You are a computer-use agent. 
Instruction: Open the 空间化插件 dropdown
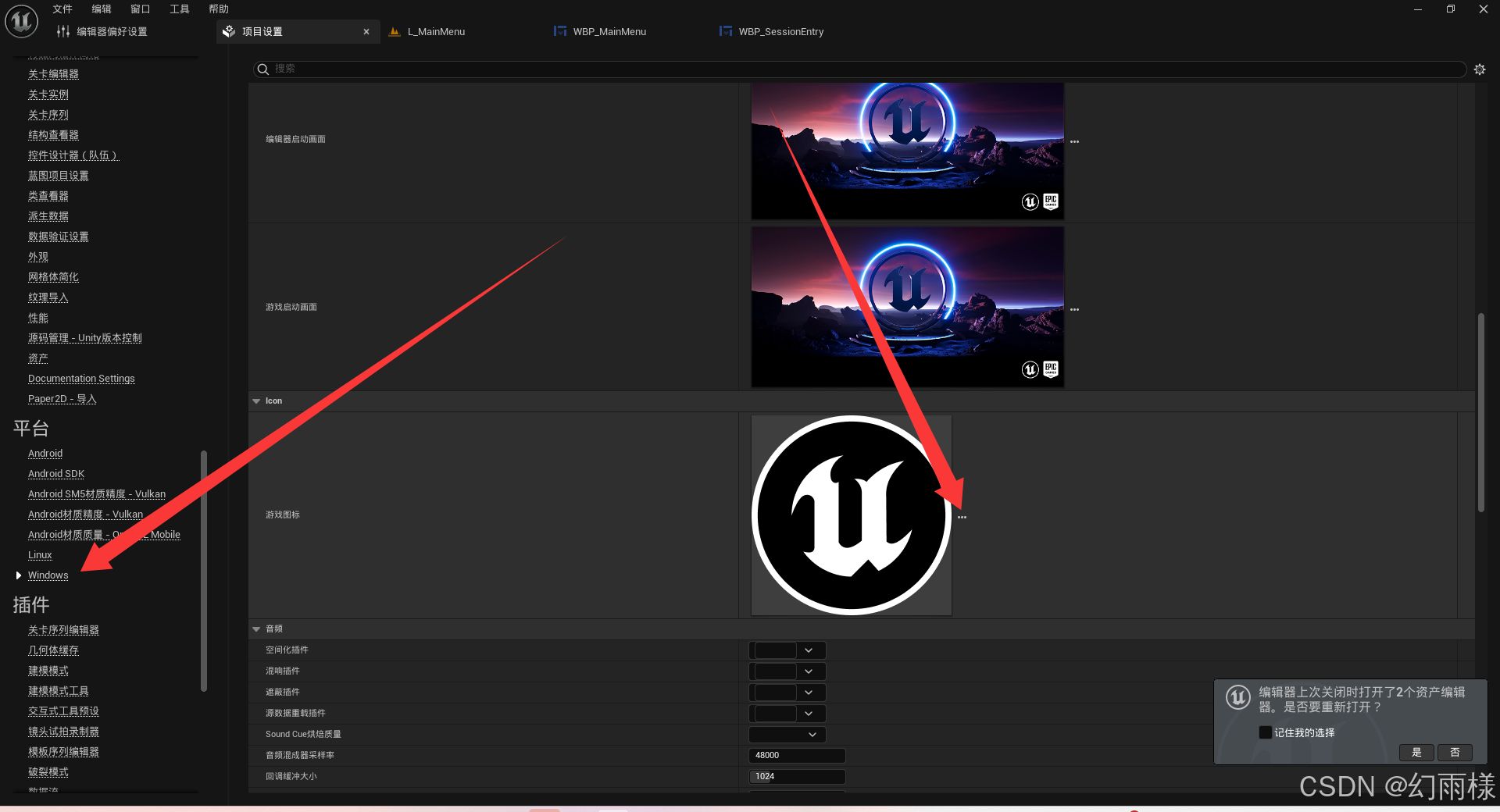787,650
